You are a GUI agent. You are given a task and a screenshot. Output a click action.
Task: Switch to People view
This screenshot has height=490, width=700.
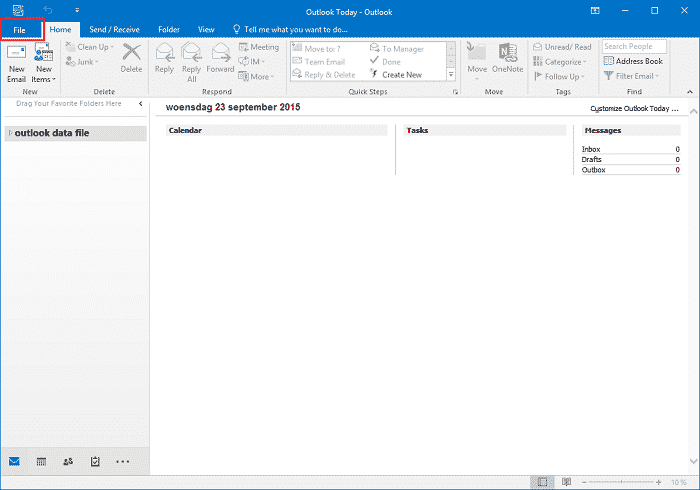pyautogui.click(x=68, y=461)
